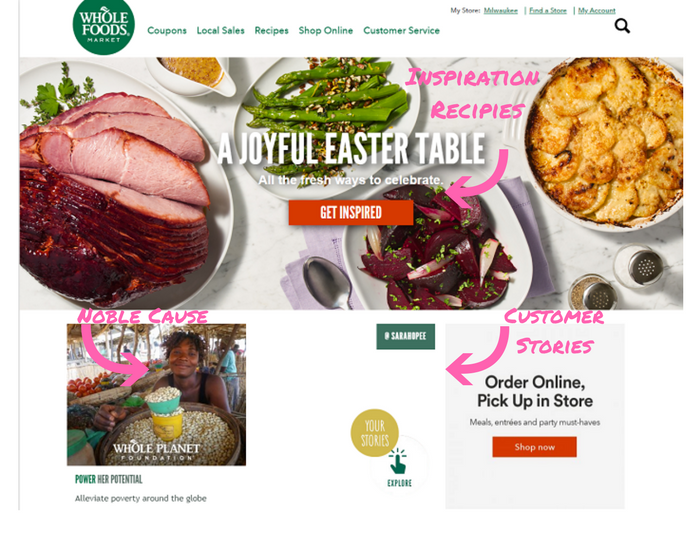Select the Your Stories gold circle badge

click(375, 433)
